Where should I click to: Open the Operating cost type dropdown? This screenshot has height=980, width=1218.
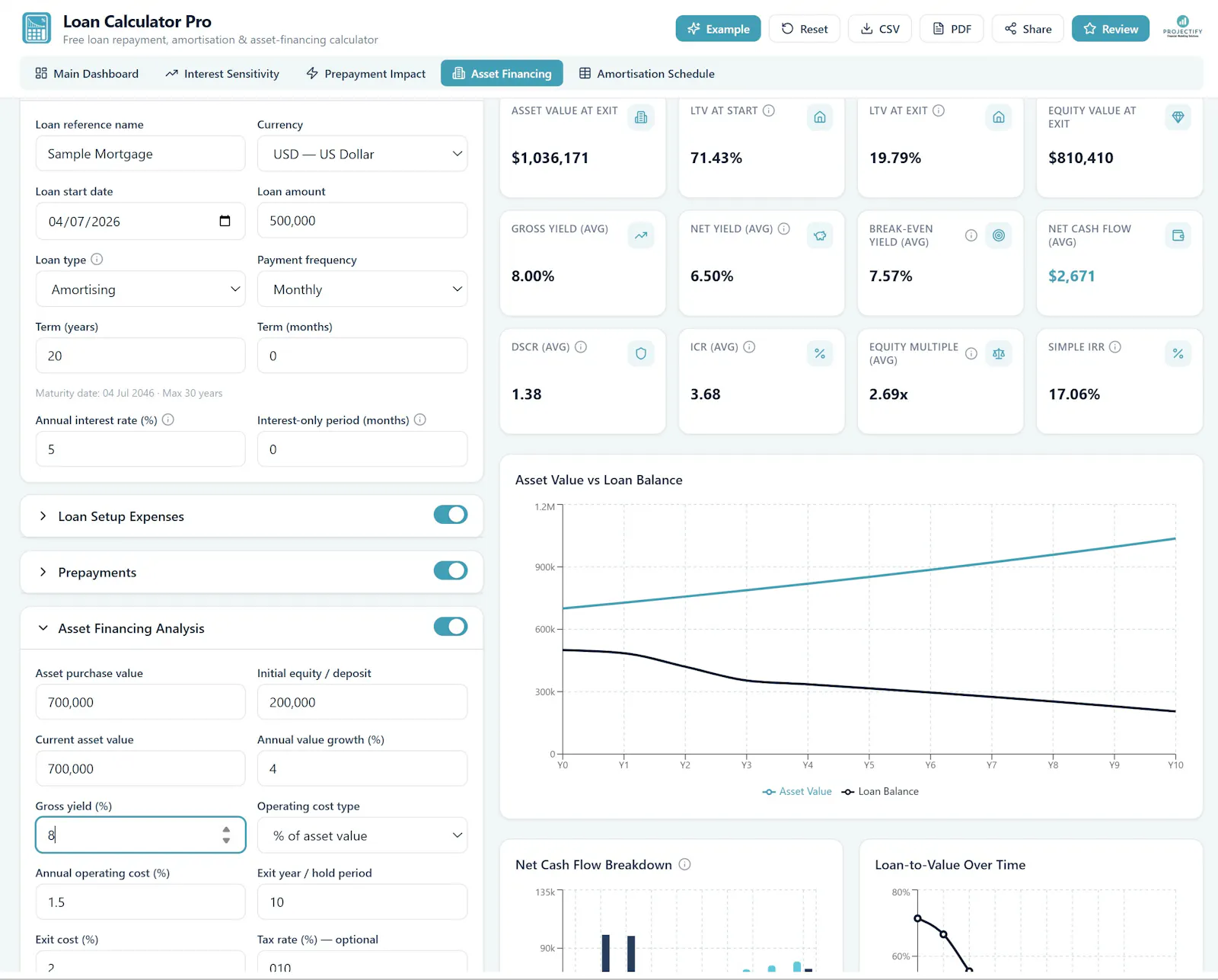(x=362, y=835)
